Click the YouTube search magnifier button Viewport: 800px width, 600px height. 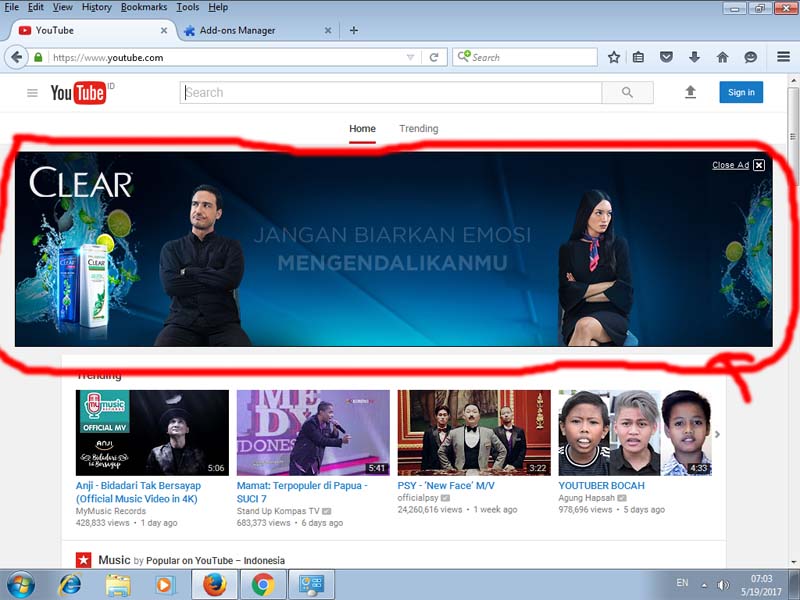click(627, 92)
